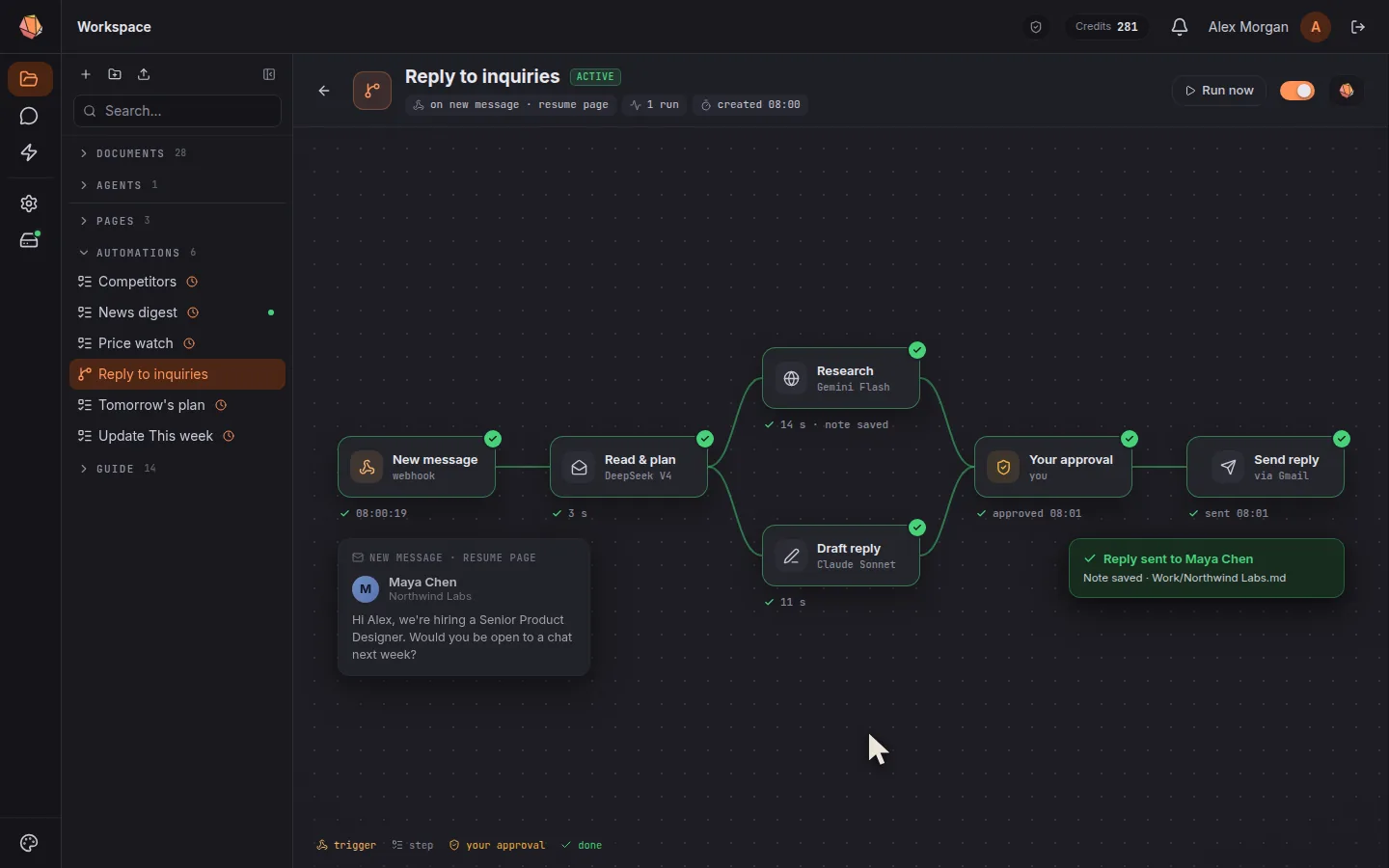Go back using the left arrow

point(324,91)
